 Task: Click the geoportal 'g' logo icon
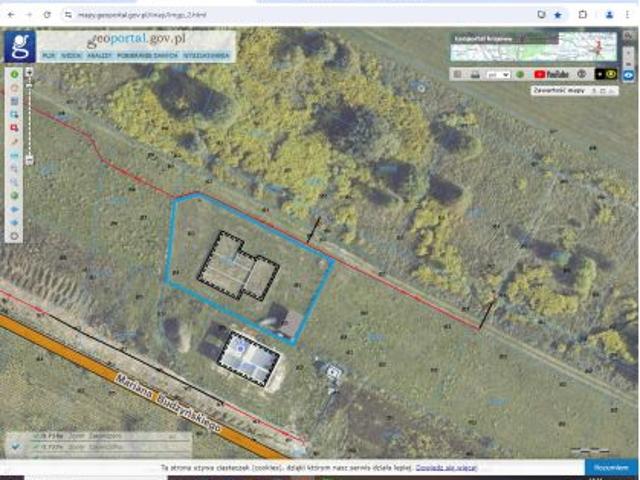tap(19, 46)
